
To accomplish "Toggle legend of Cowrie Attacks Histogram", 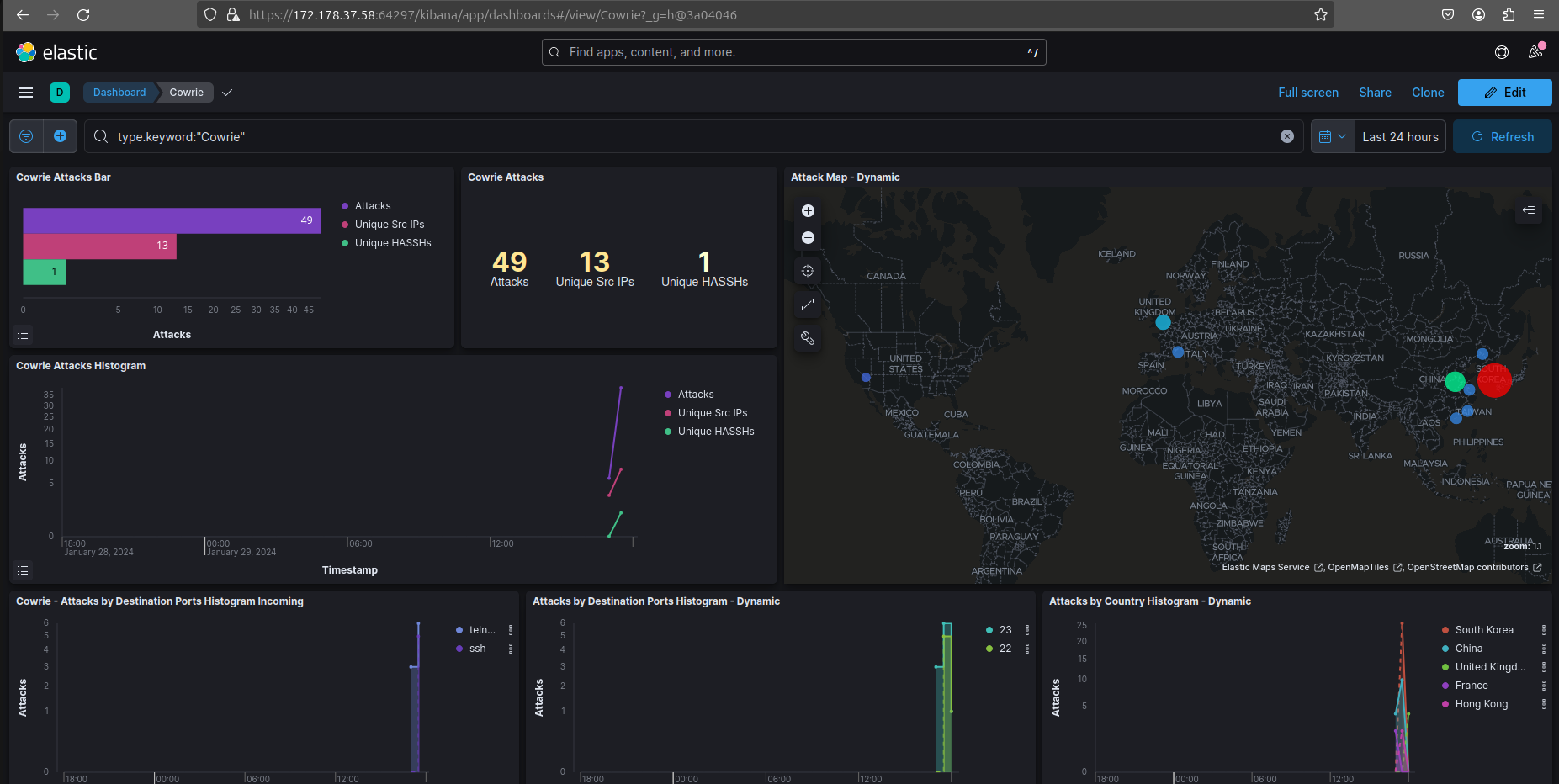I will (x=23, y=570).
